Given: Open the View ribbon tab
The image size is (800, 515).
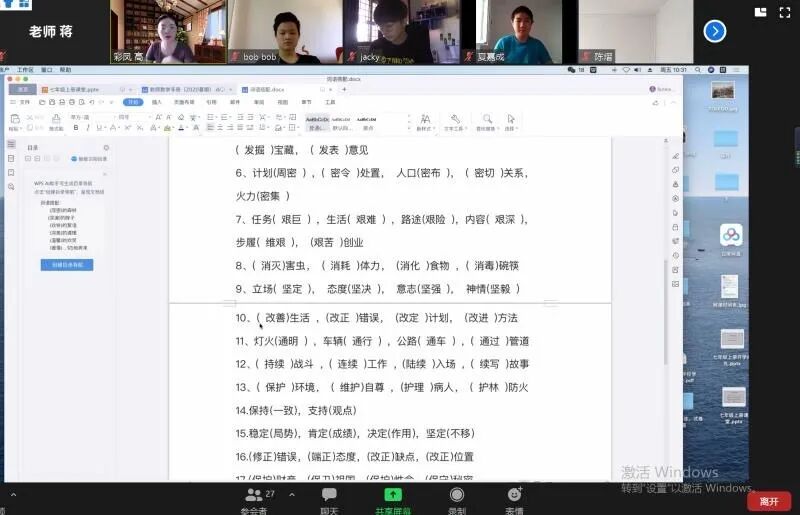Looking at the screenshot, I should tap(283, 102).
